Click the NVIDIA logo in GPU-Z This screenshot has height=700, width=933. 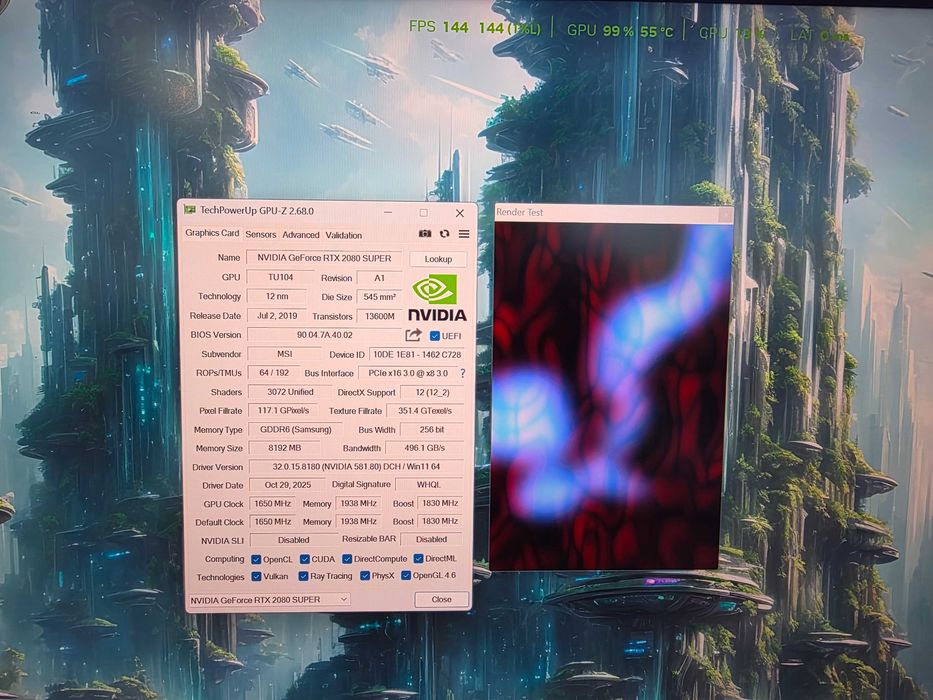point(437,298)
